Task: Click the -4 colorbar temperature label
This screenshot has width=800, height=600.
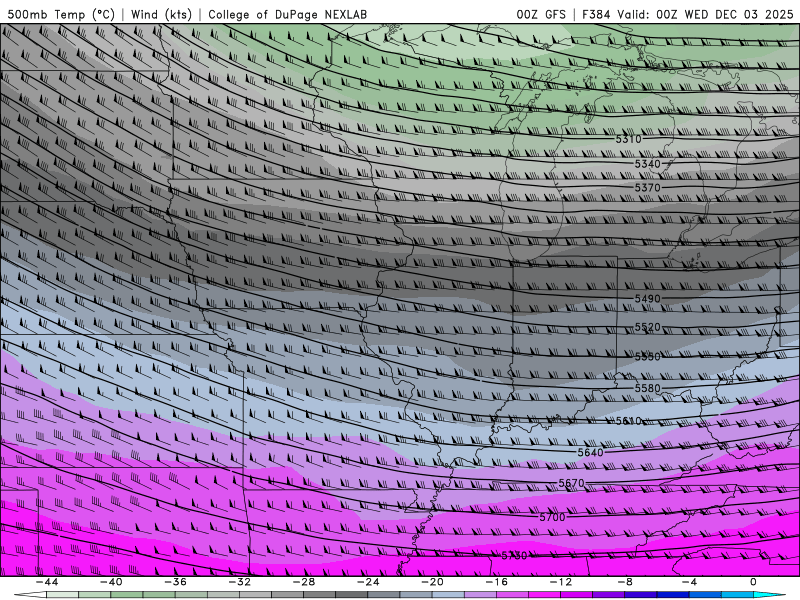Action: click(x=689, y=582)
